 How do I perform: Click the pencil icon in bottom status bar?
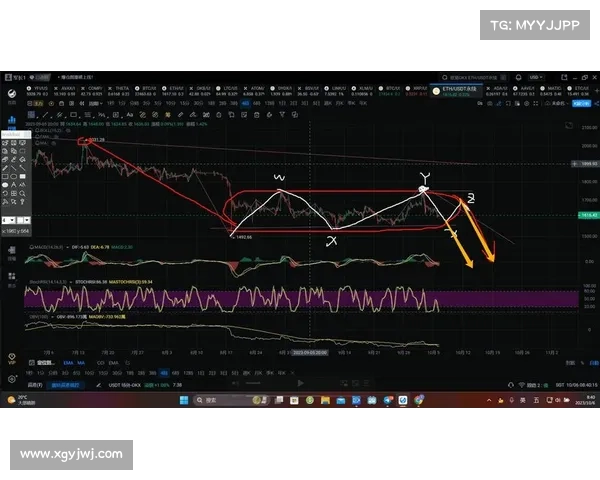point(99,385)
